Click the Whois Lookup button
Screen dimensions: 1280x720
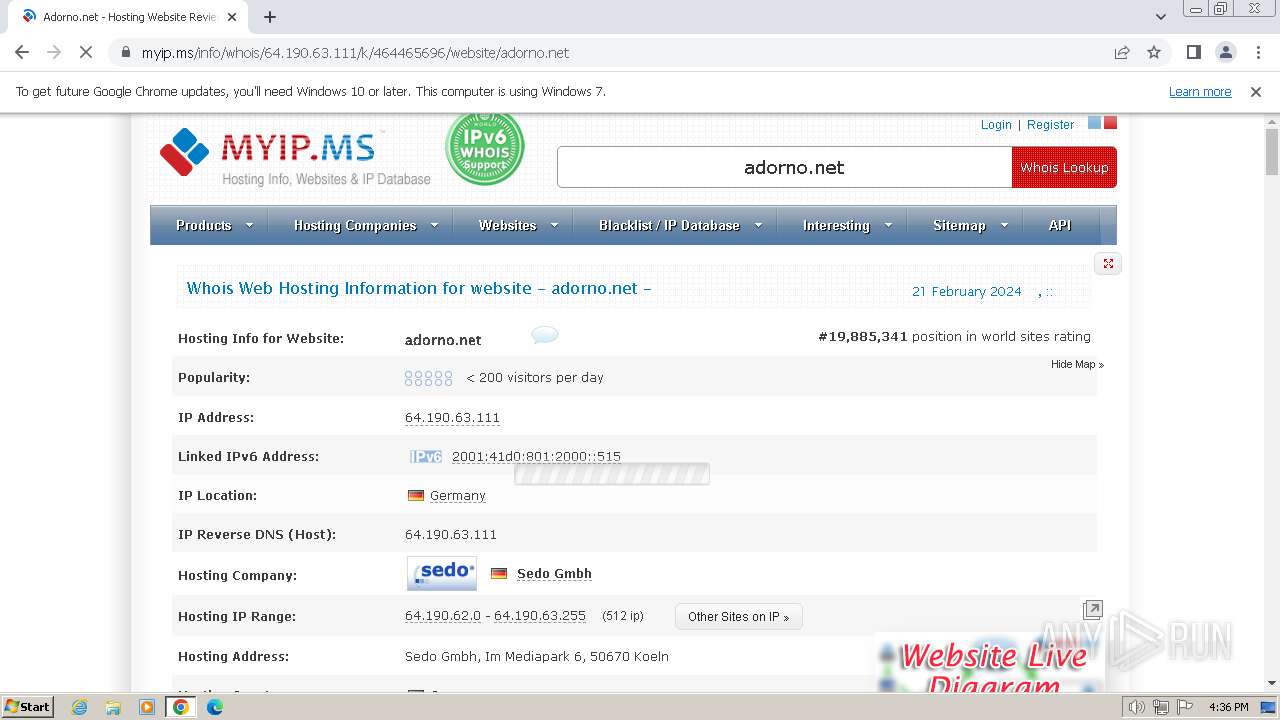click(x=1064, y=167)
